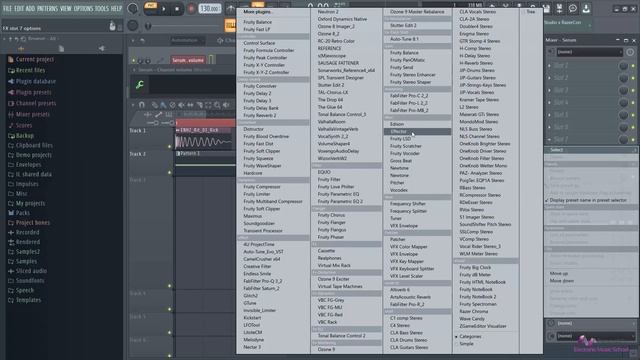The height and width of the screenshot is (360, 640).
Task: Open Channel presets in browser
Action: (36, 103)
